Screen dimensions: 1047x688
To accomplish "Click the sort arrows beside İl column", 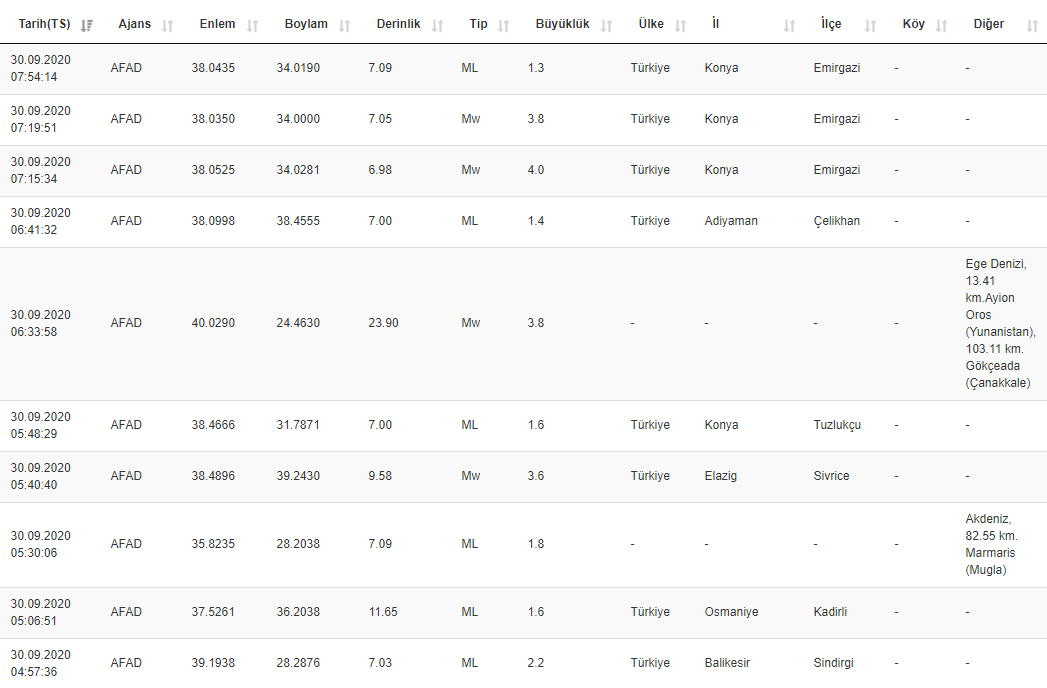I will point(789,25).
